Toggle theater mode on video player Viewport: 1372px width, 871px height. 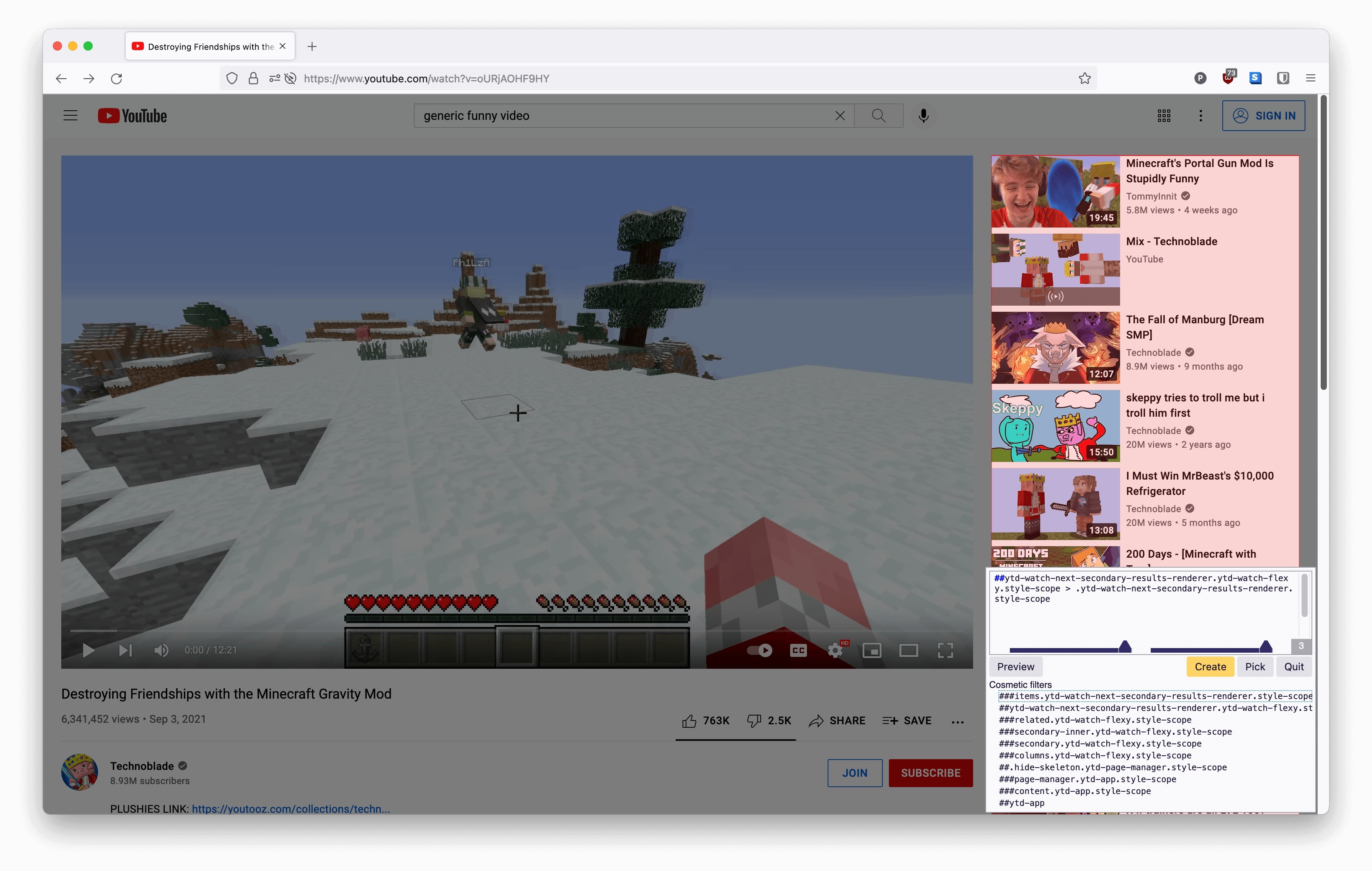pyautogui.click(x=908, y=650)
